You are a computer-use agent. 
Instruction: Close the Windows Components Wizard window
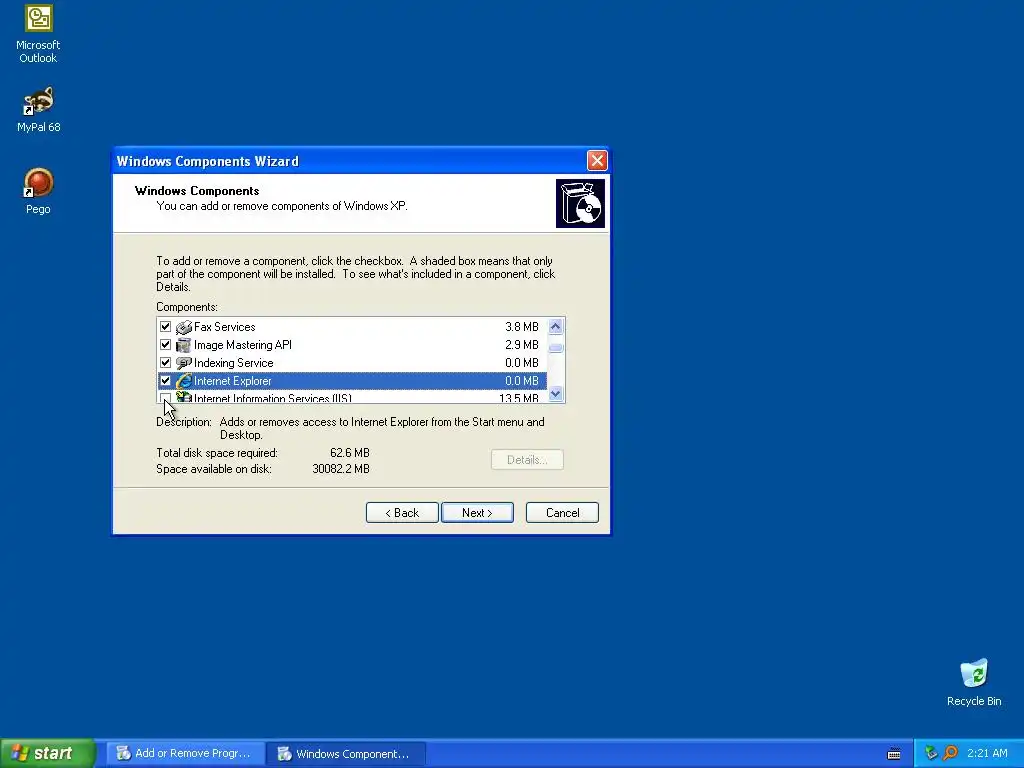[597, 161]
